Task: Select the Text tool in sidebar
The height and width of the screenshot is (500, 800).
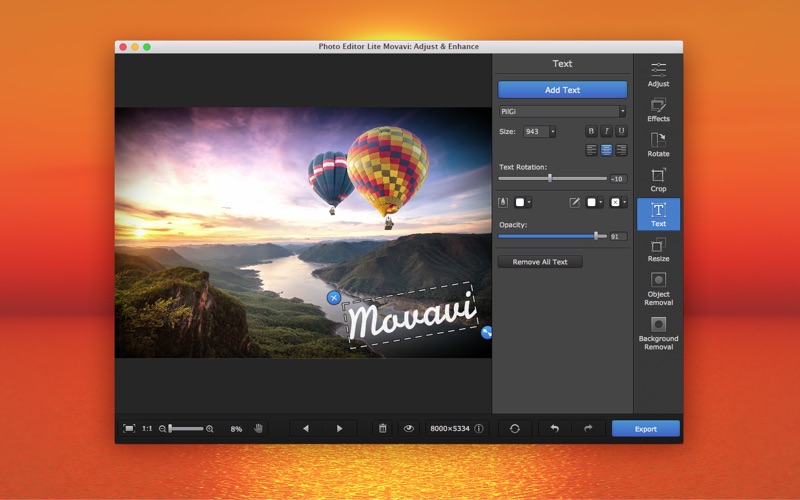Action: [x=658, y=214]
